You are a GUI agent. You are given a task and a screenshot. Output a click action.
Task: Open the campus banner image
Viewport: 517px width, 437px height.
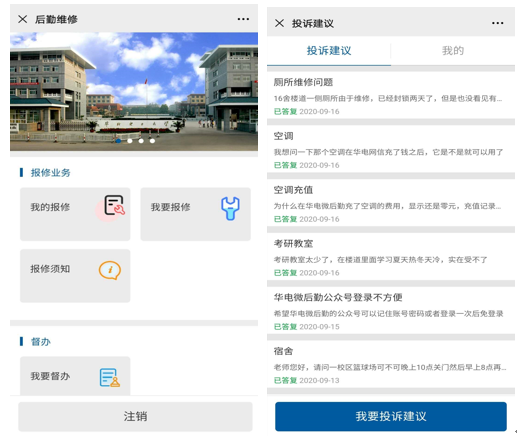[x=134, y=92]
